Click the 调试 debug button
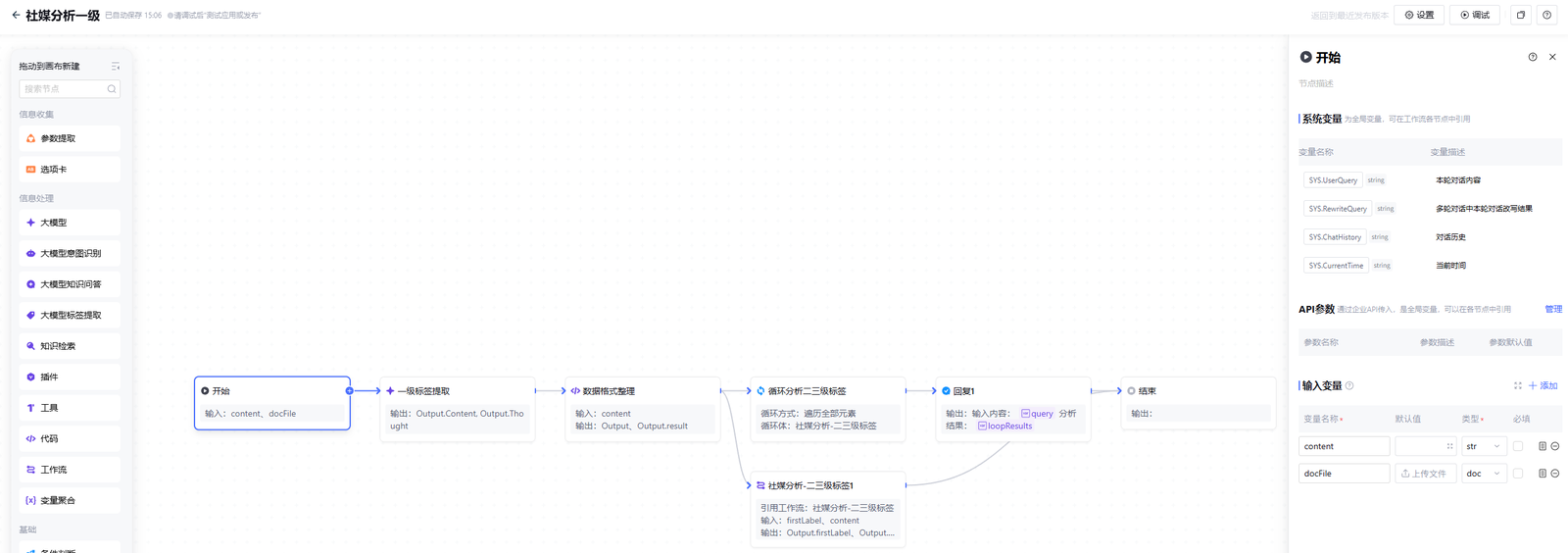The width and height of the screenshot is (1568, 553). coord(1474,15)
